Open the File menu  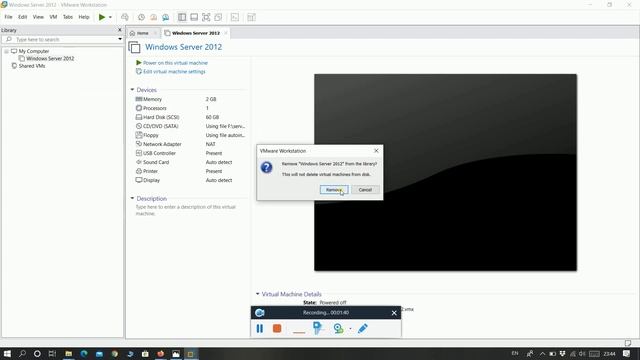9,17
